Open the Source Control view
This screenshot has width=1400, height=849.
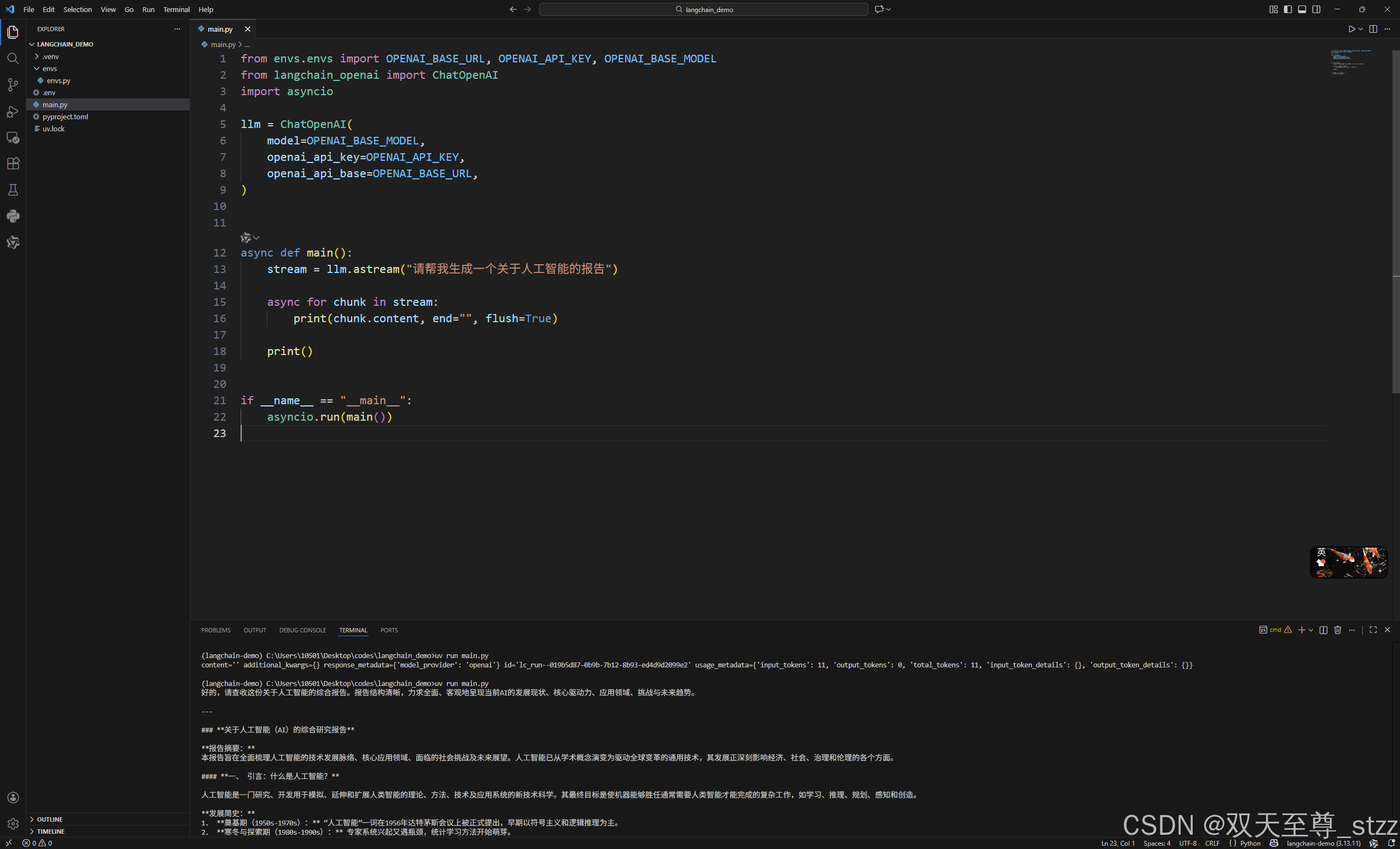[13, 85]
